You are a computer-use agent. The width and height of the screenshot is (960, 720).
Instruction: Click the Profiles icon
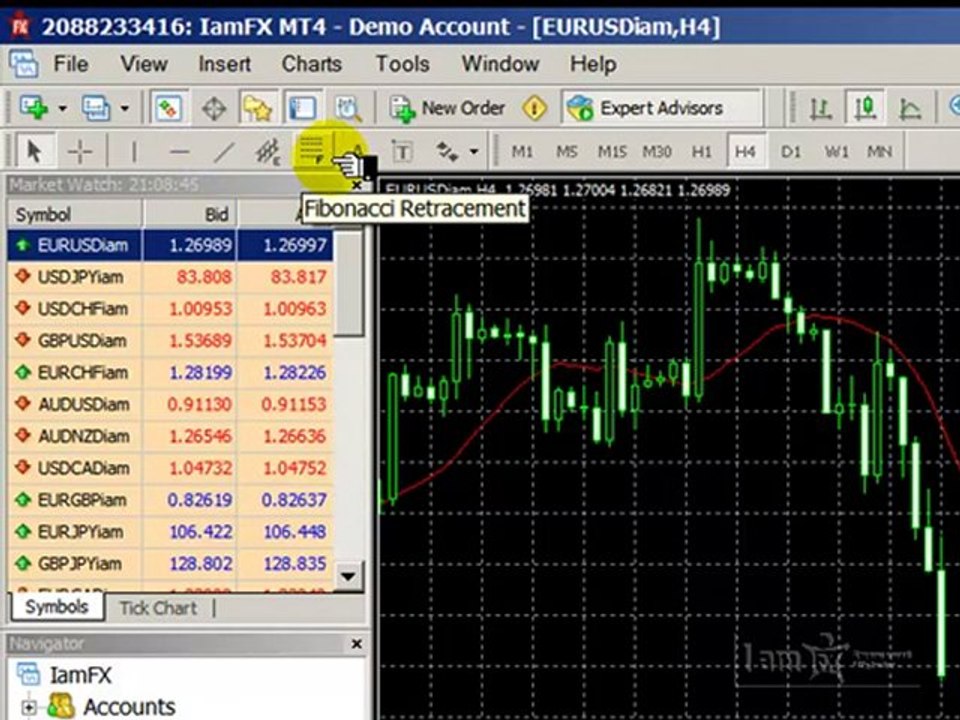(96, 108)
